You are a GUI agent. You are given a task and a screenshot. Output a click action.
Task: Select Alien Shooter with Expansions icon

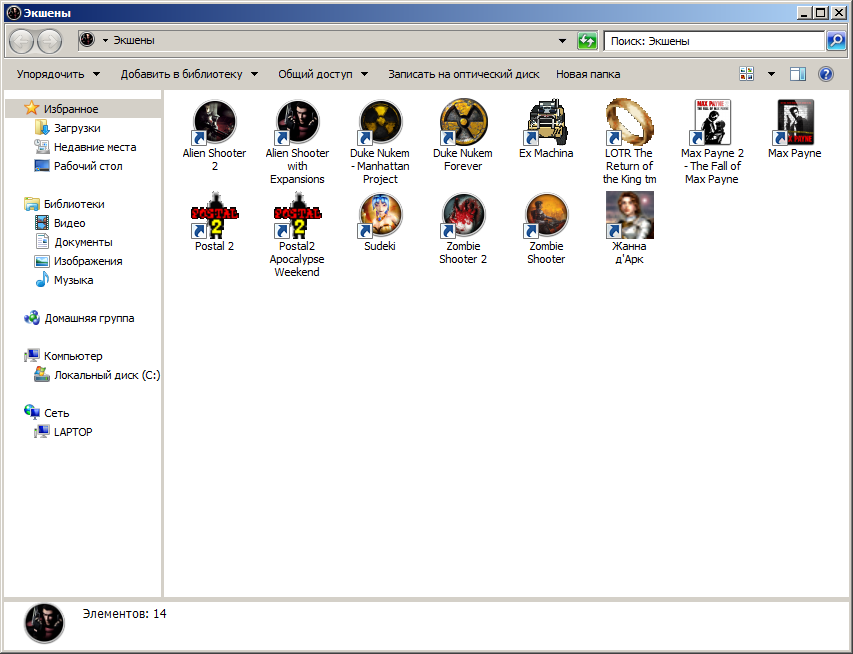pyautogui.click(x=297, y=122)
